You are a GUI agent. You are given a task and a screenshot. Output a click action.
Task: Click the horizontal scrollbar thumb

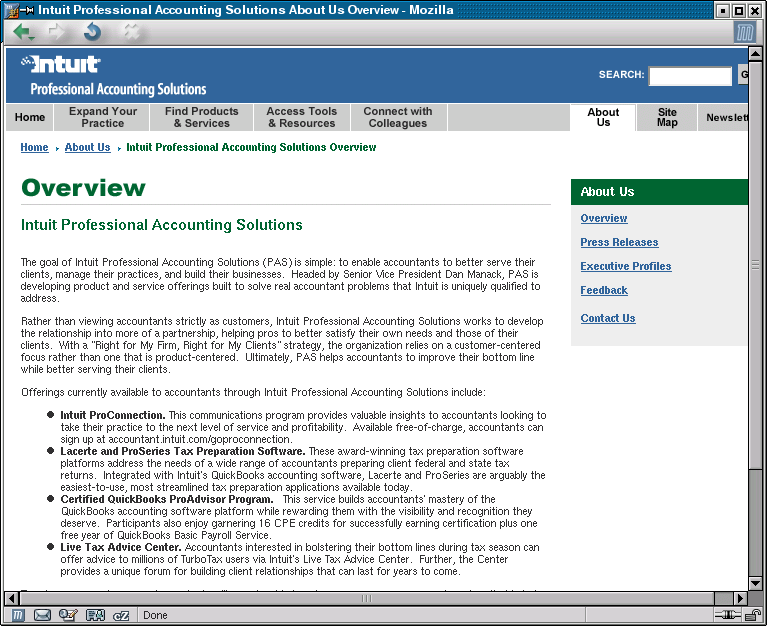(367, 598)
